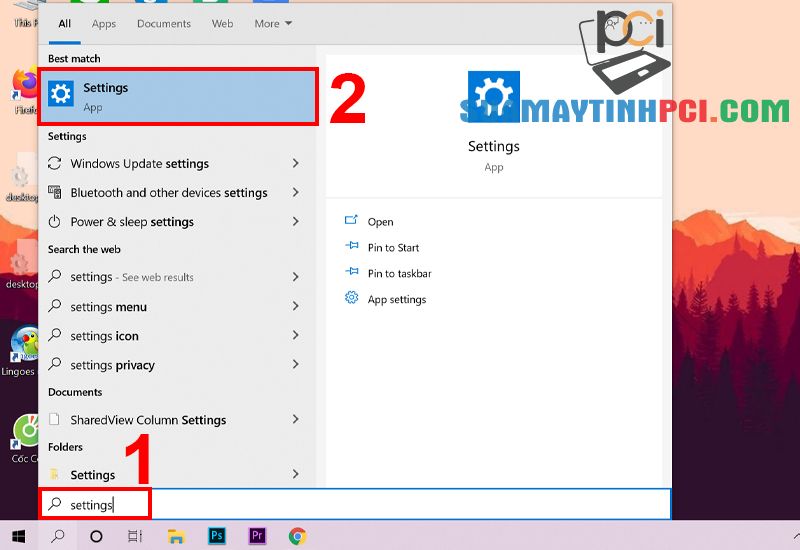Switch to the Documents tab

pos(164,23)
